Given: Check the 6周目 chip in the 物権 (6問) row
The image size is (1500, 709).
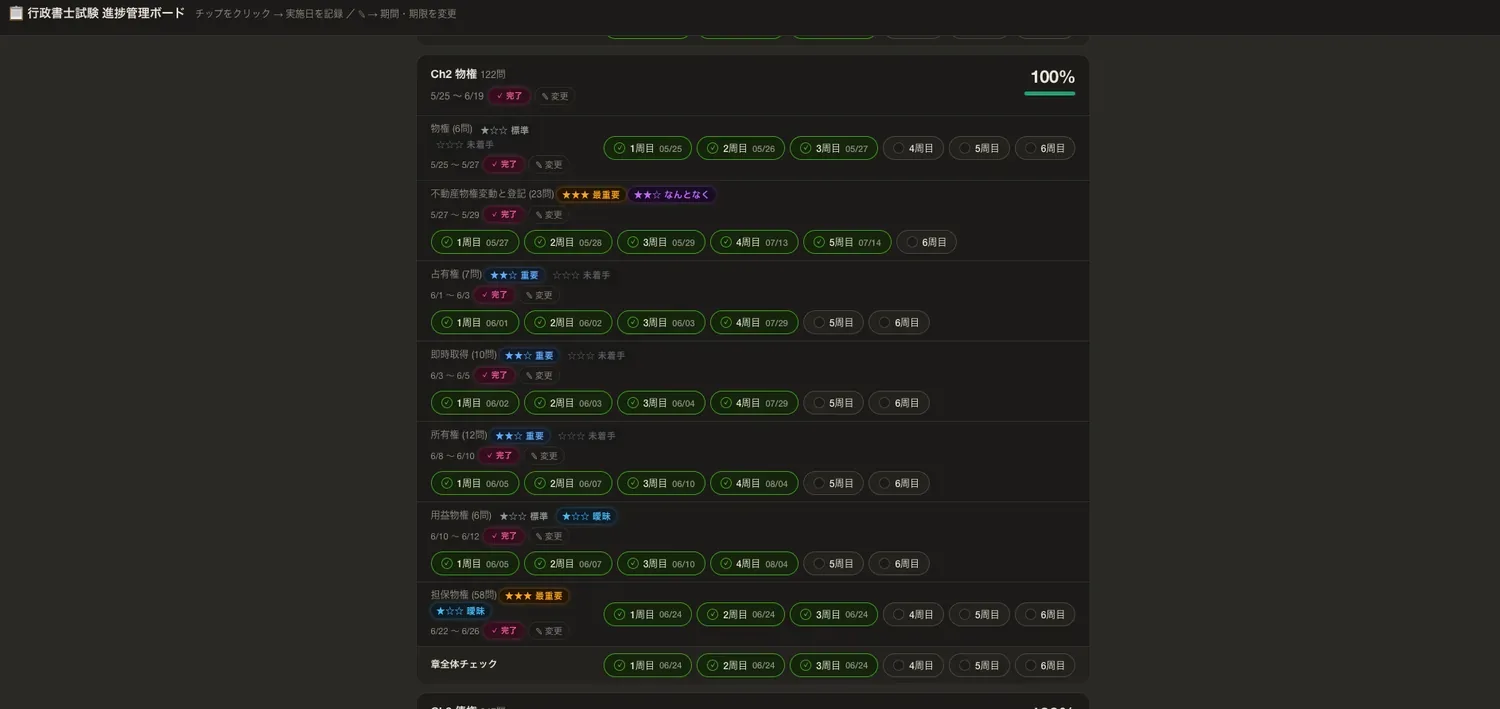Looking at the screenshot, I should (x=1045, y=148).
